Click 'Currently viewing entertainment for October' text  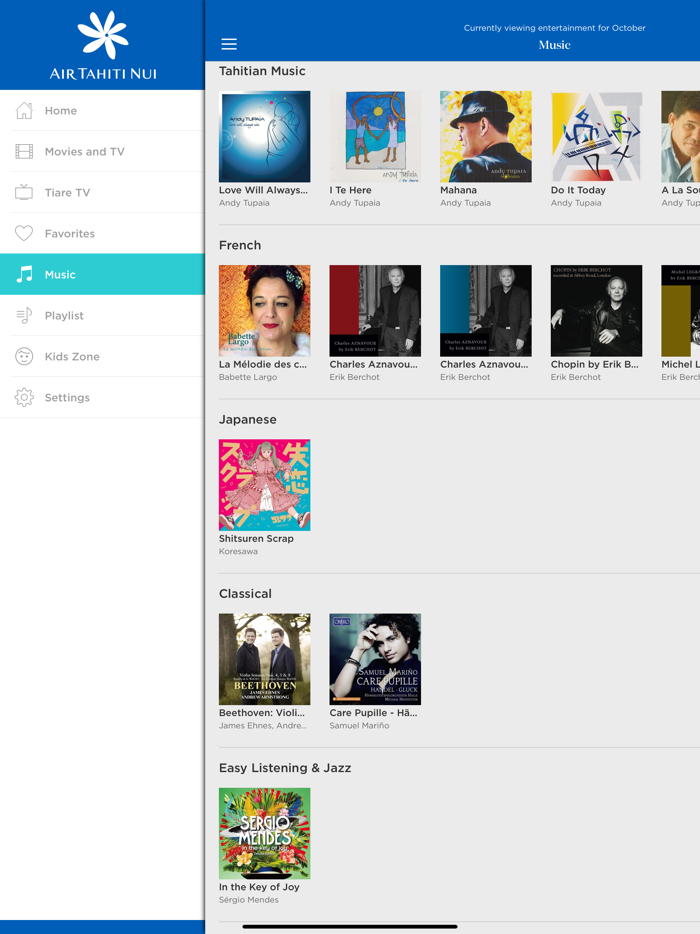[x=555, y=28]
